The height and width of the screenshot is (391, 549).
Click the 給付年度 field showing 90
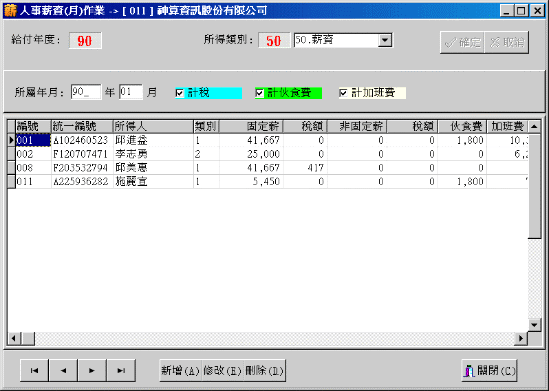pyautogui.click(x=85, y=41)
